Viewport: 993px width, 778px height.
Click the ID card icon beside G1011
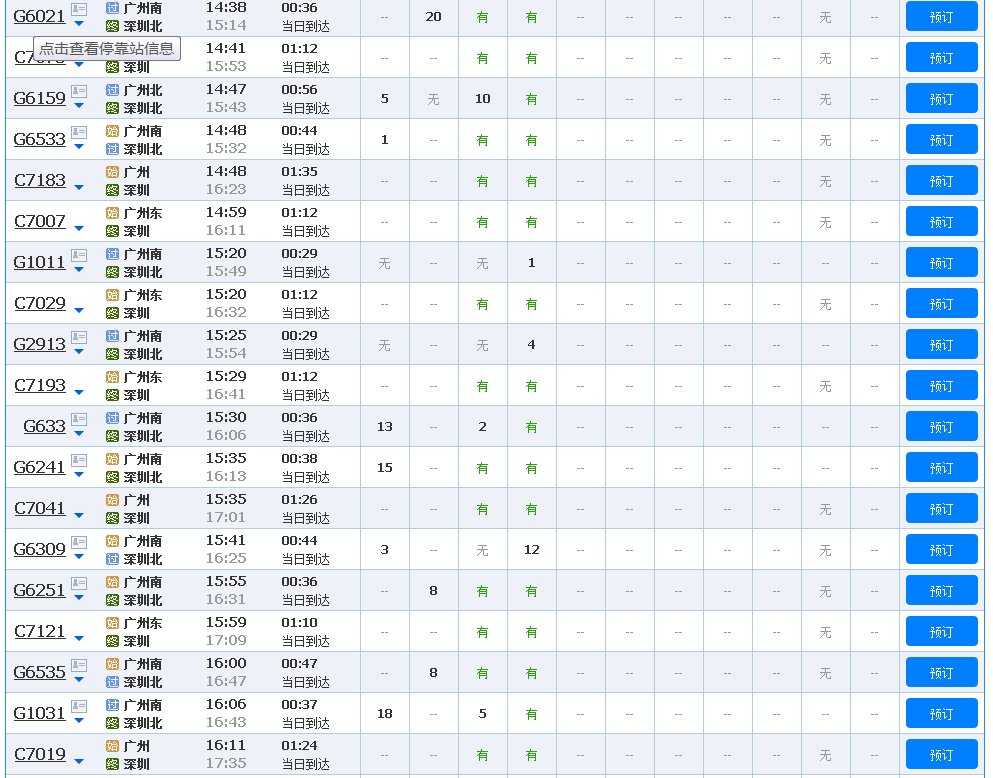79,255
